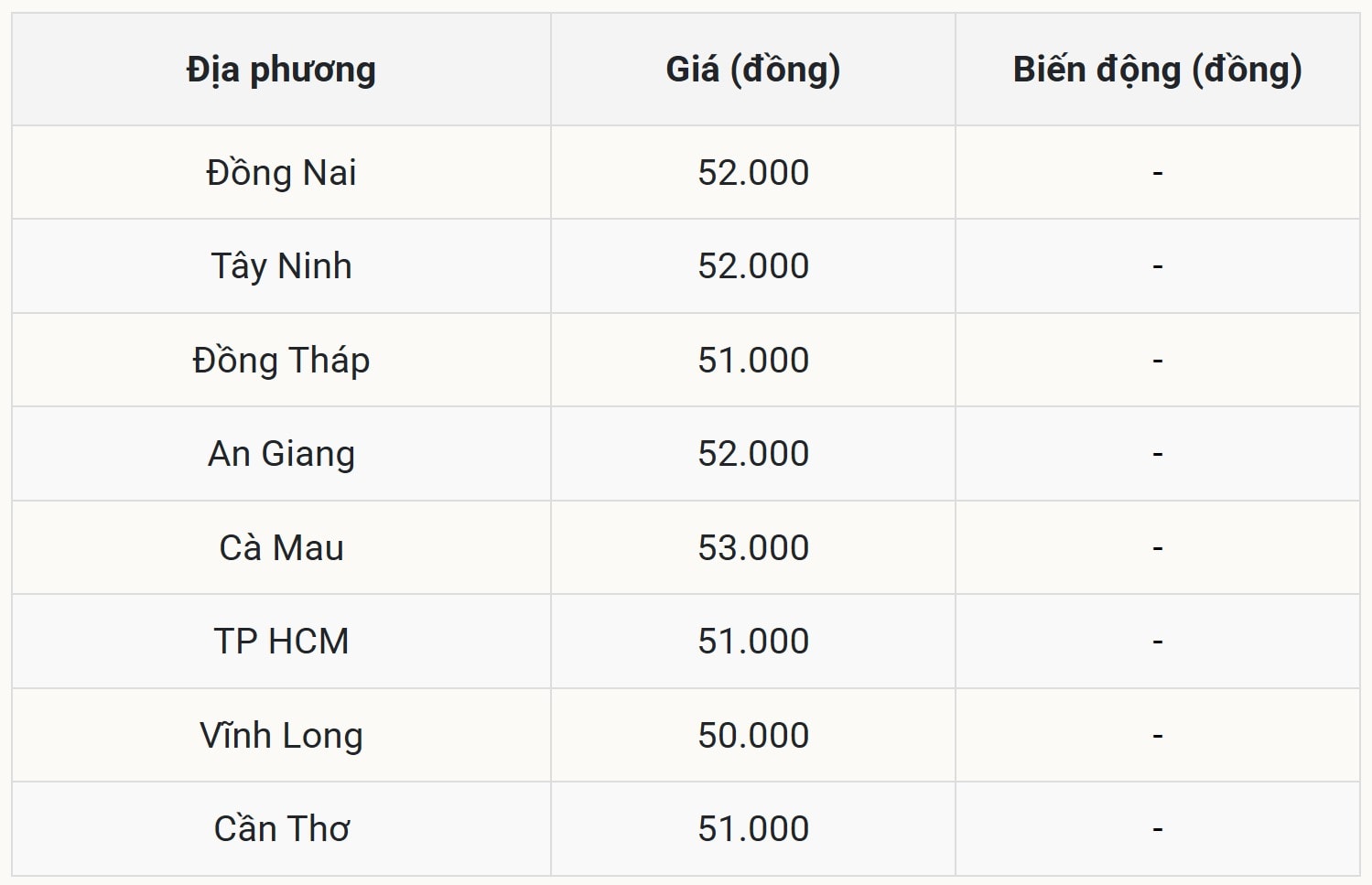Select the Đồng Nai cell

click(281, 173)
